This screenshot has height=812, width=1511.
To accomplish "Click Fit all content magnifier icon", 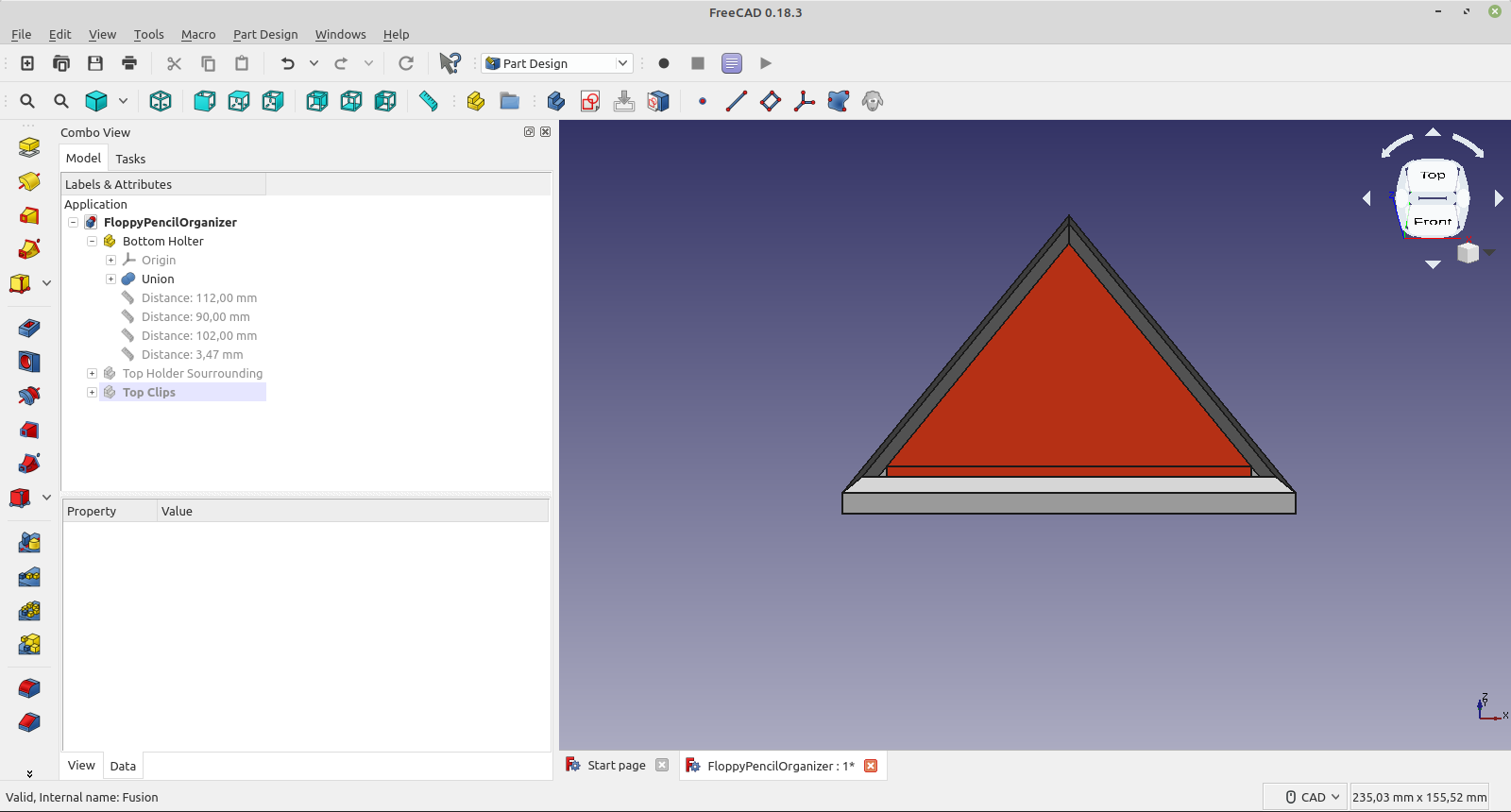I will 27,101.
